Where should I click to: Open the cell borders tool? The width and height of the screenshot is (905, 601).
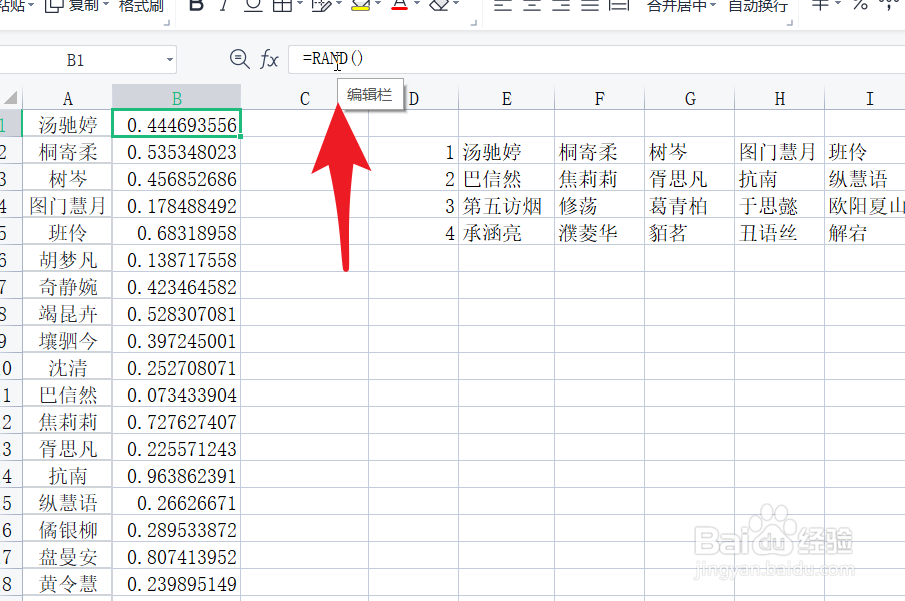coord(282,7)
